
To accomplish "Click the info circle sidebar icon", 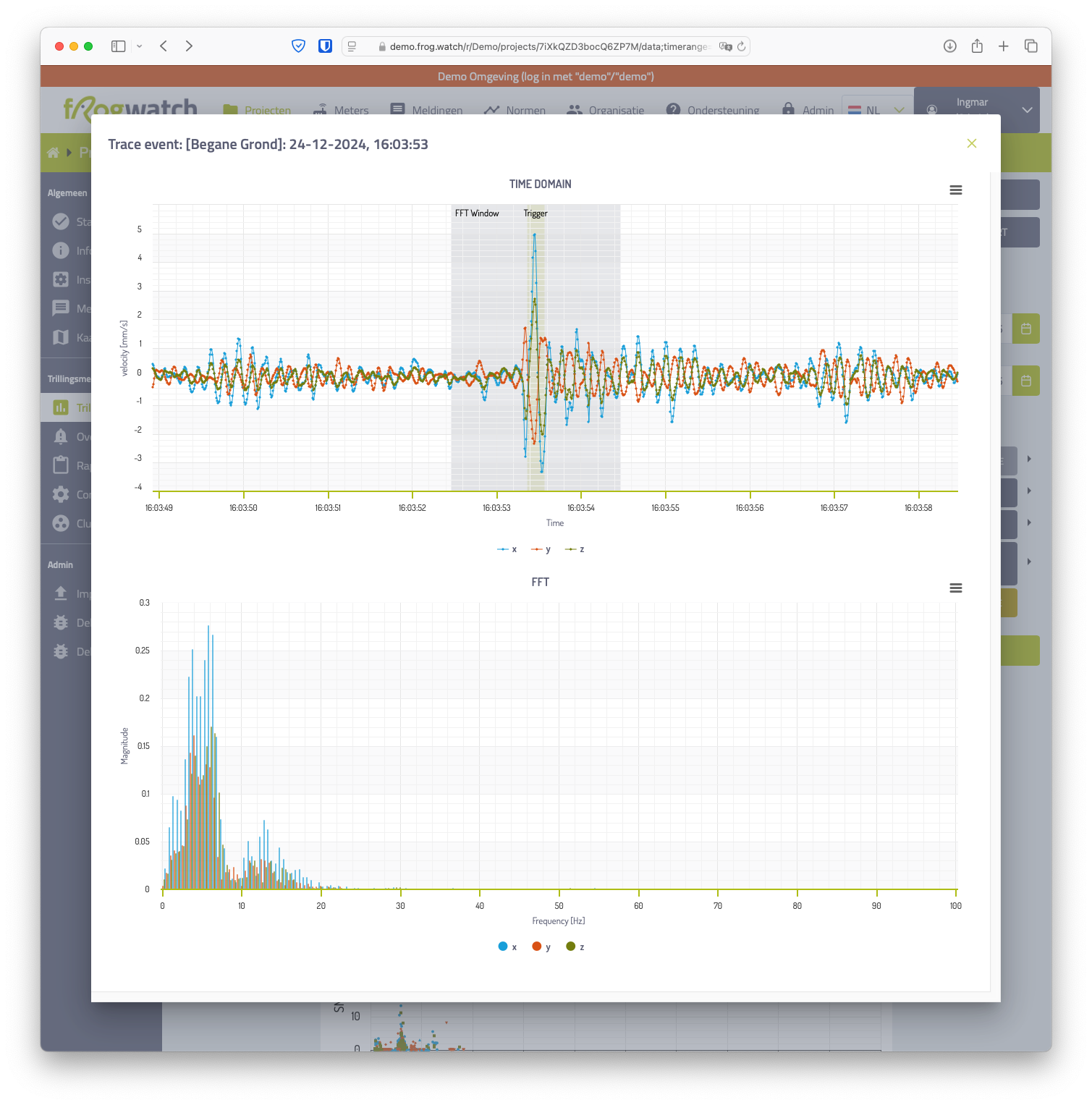I will point(61,250).
